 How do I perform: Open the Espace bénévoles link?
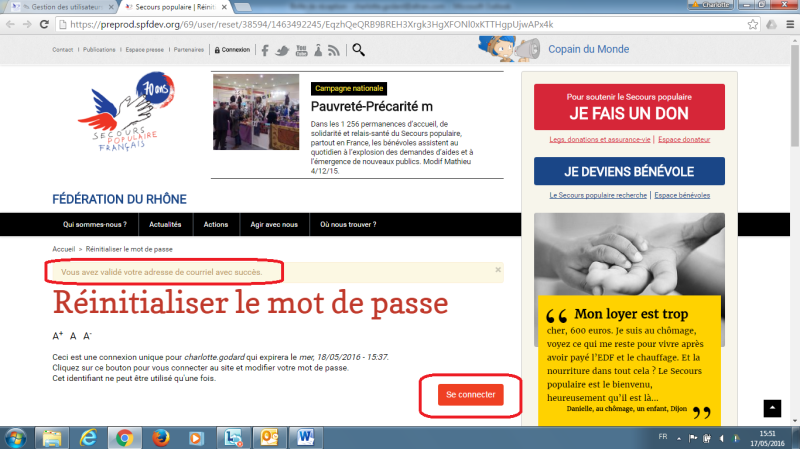pos(682,195)
